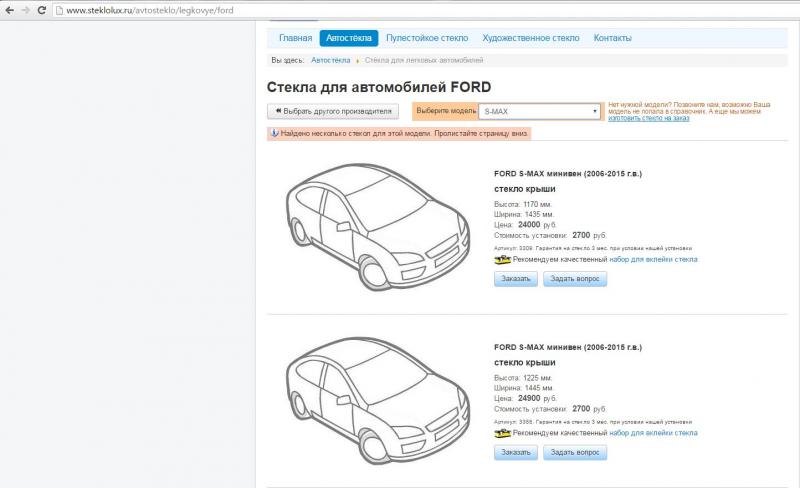The width and height of the screenshot is (800, 488).
Task: Click Заказать for 24900 руб glass
Action: tap(516, 452)
